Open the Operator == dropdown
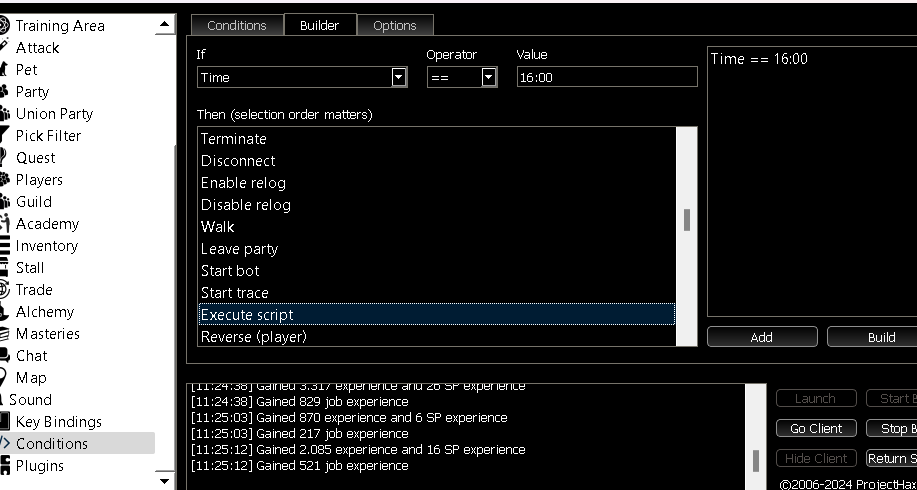 coord(488,77)
